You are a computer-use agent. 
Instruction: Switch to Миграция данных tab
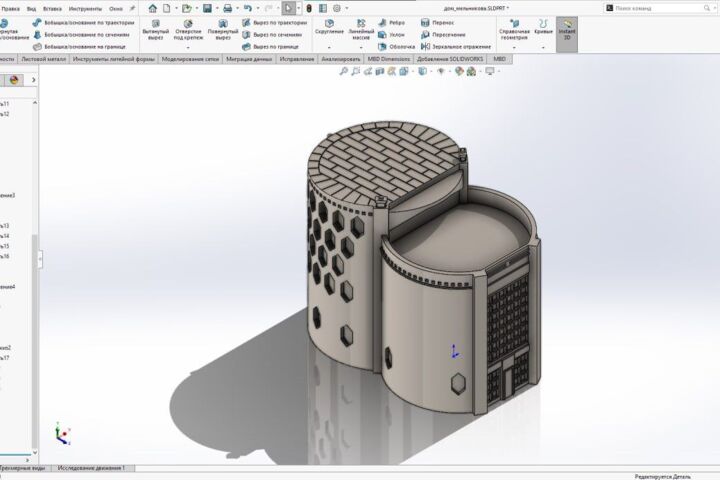[249, 59]
